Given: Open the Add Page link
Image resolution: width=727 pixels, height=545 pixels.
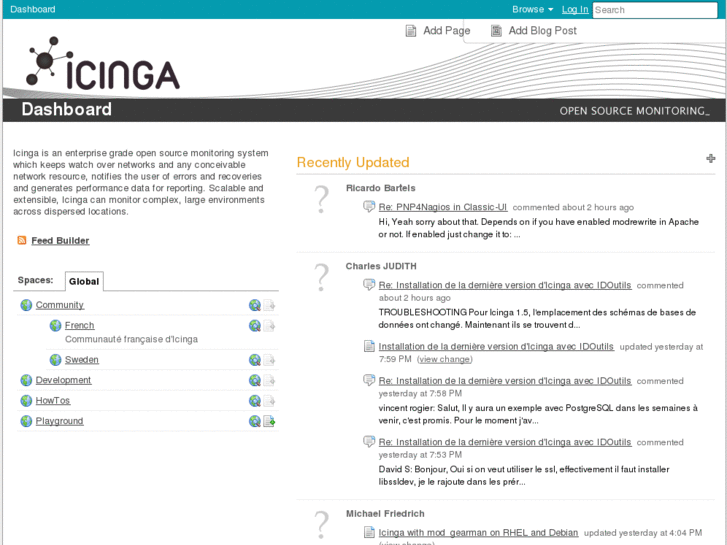Looking at the screenshot, I should (x=446, y=31).
